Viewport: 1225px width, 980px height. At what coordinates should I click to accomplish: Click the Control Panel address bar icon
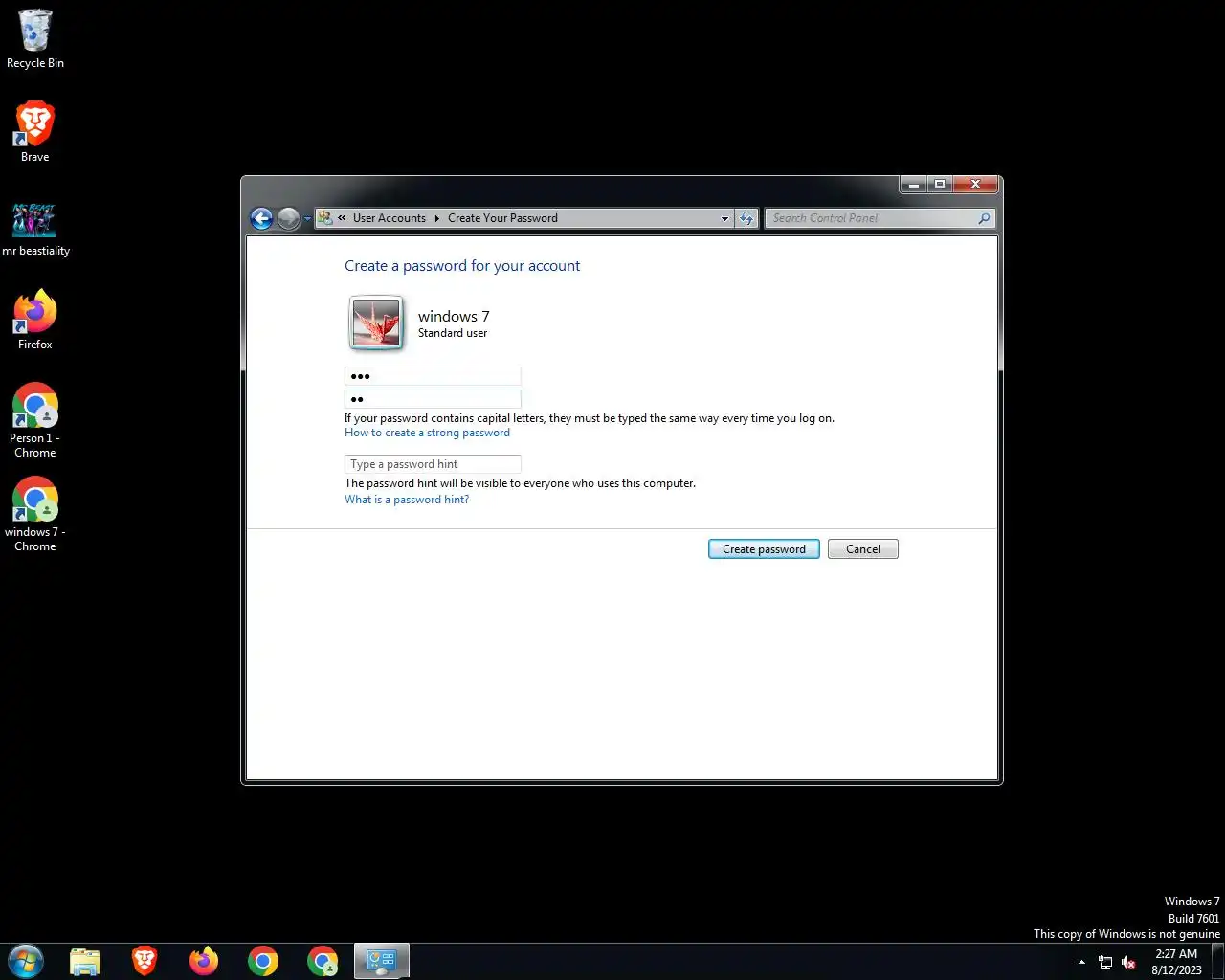coord(325,218)
